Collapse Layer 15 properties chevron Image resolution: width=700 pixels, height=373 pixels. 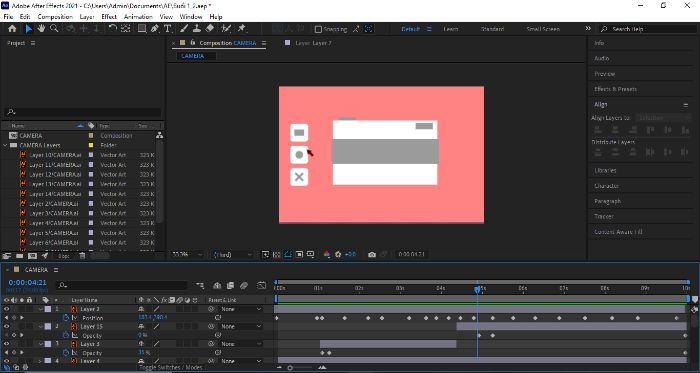(x=41, y=326)
